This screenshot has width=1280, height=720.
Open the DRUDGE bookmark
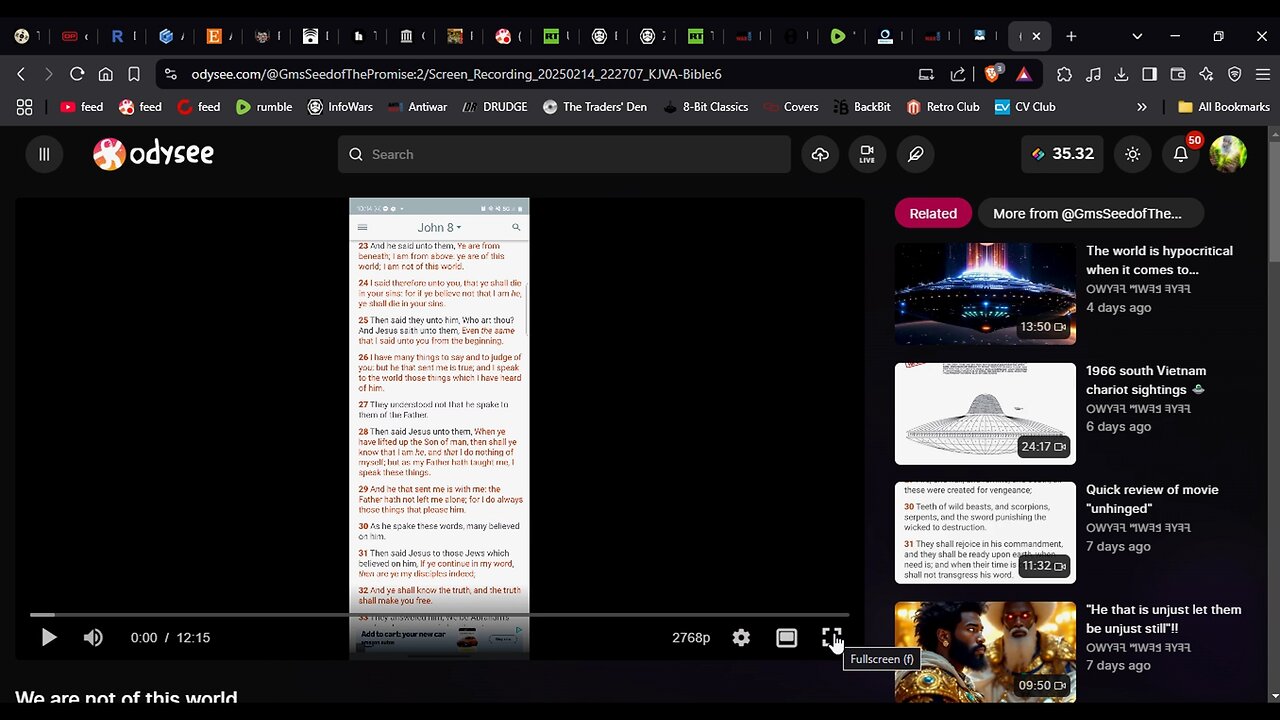(x=494, y=107)
